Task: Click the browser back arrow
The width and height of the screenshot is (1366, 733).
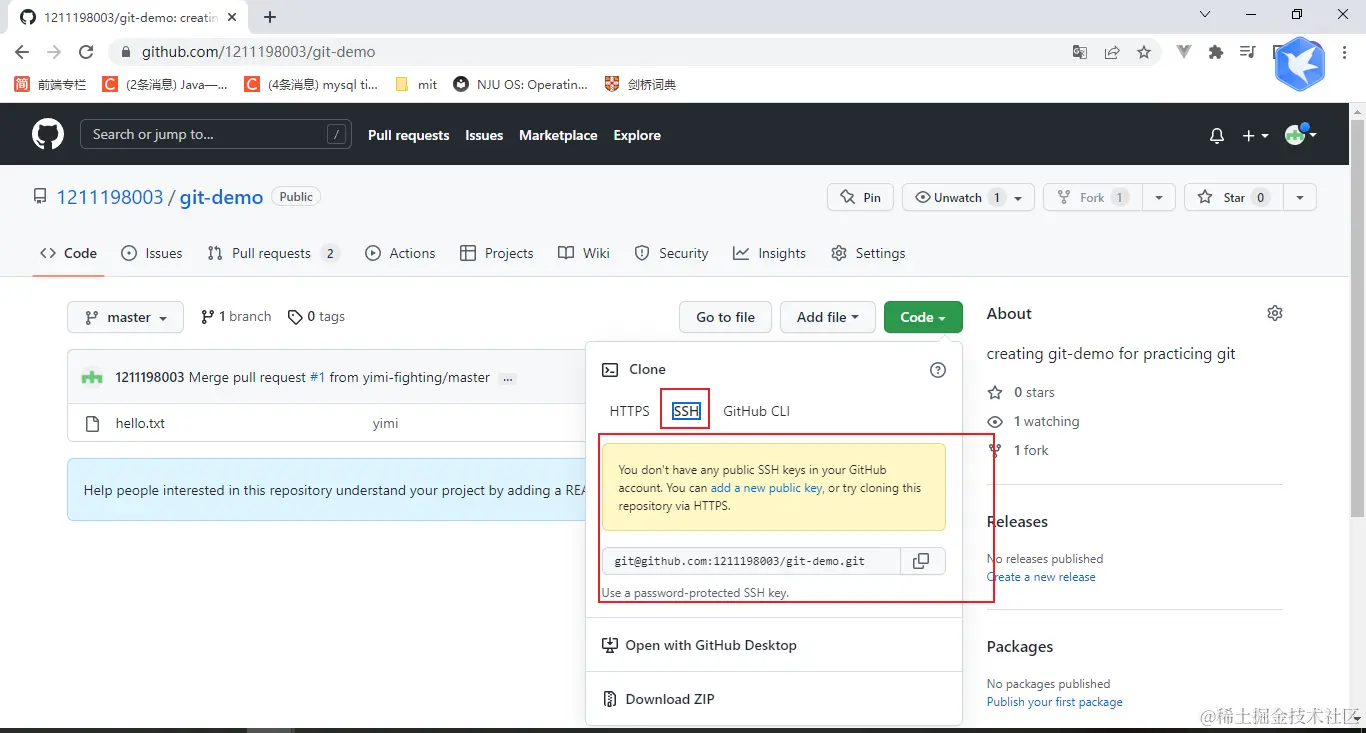Action: [22, 52]
